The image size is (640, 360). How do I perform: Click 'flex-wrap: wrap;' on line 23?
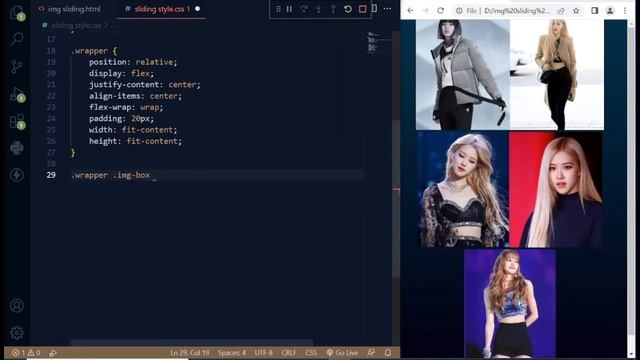(126, 107)
